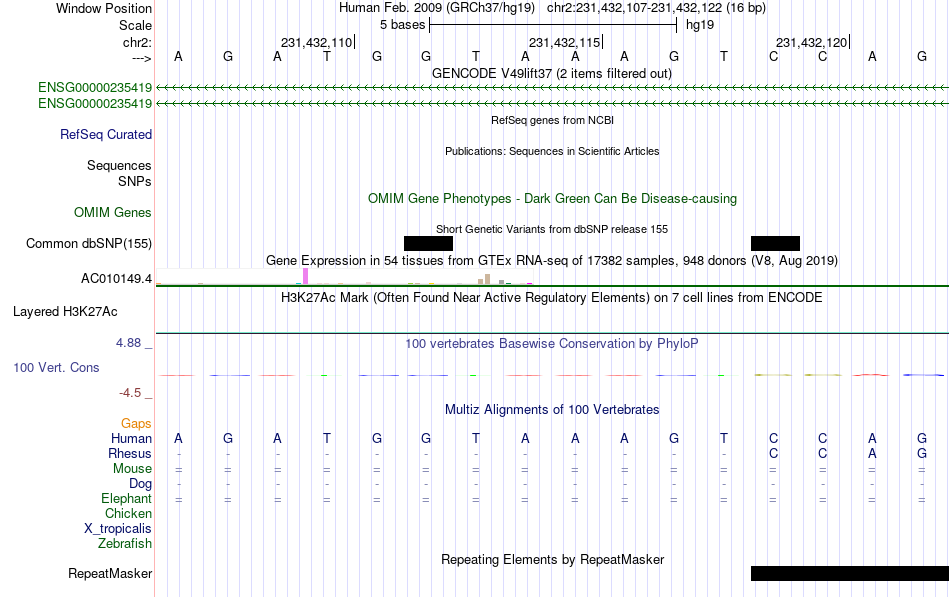Click the RefSeq Curated track label

[105, 135]
